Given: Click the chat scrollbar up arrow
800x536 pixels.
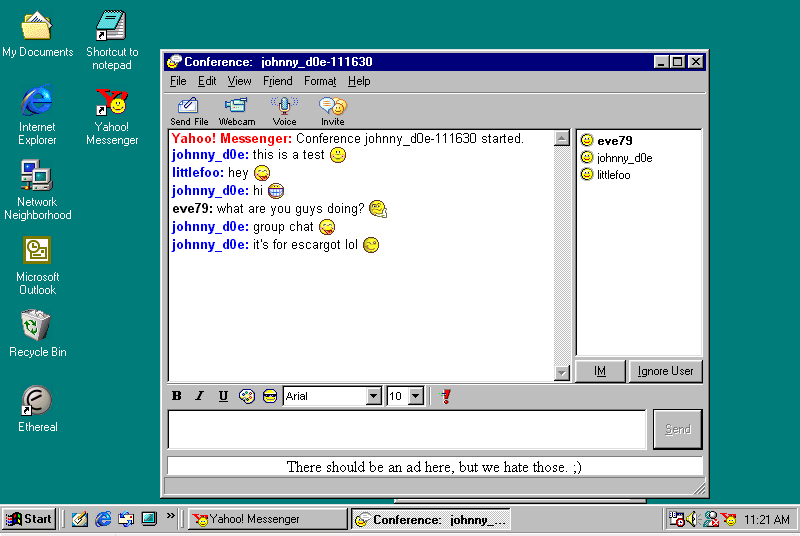Looking at the screenshot, I should point(562,138).
